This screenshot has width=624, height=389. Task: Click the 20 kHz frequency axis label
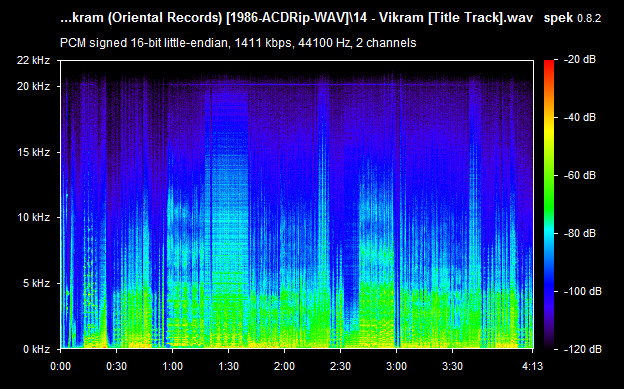pyautogui.click(x=33, y=86)
